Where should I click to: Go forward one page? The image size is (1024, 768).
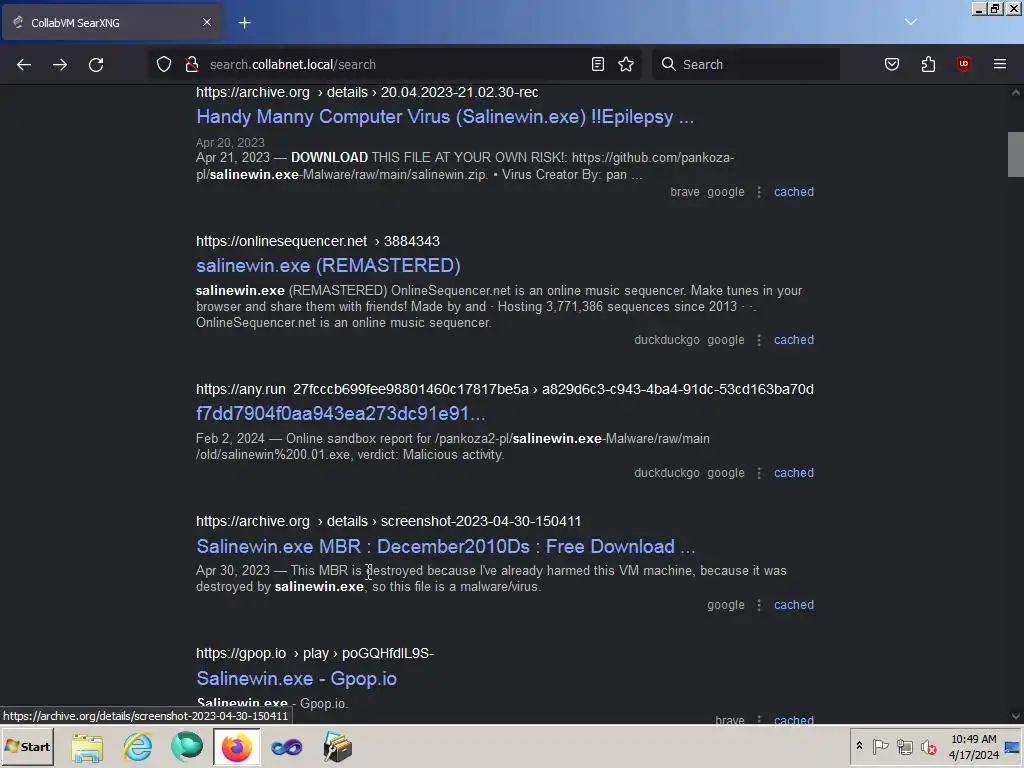click(x=60, y=65)
